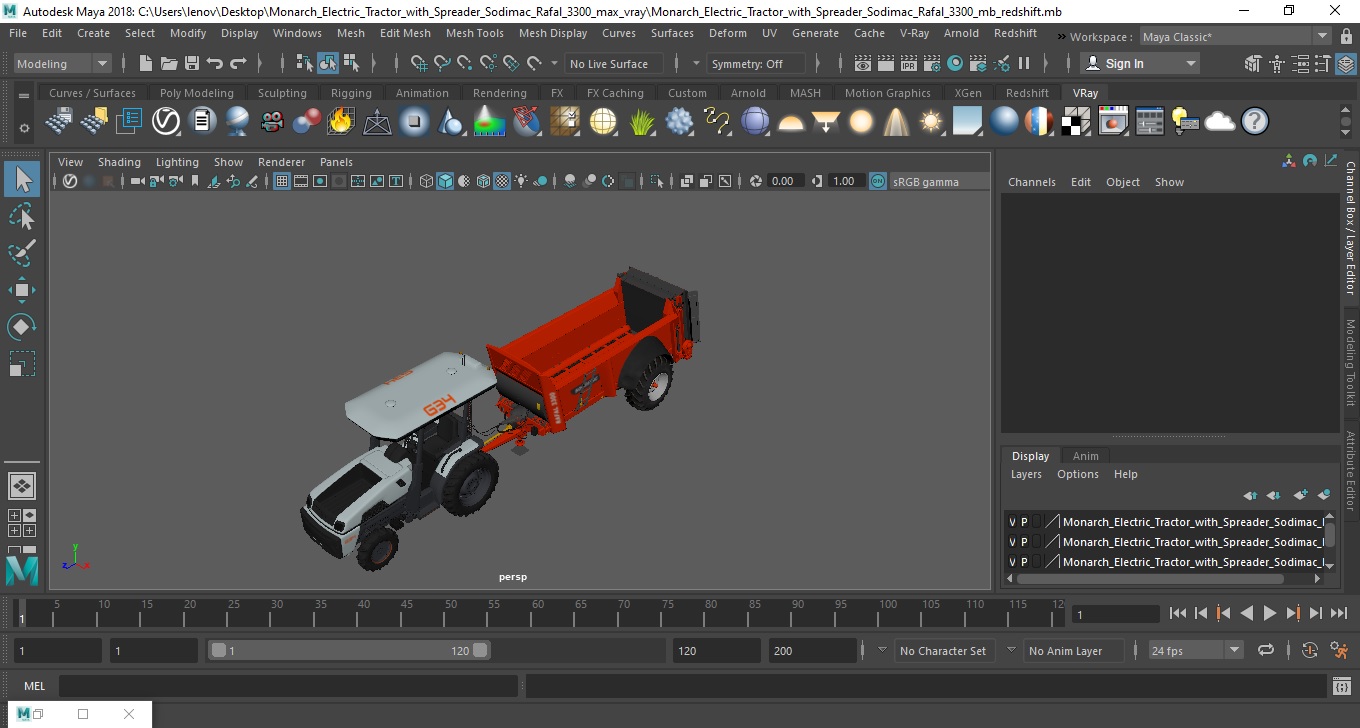Create V-Ray camera from shelf icon

(272, 122)
